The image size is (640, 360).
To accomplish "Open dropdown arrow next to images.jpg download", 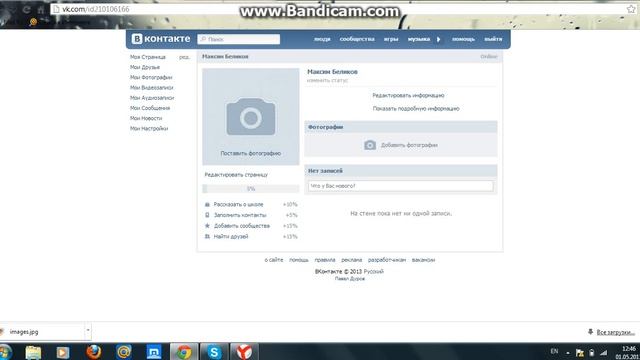I will [x=88, y=331].
